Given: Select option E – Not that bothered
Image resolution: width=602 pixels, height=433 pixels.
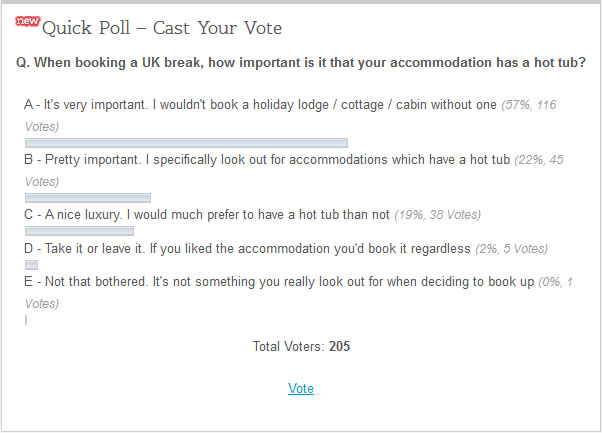Looking at the screenshot, I should coord(279,282).
